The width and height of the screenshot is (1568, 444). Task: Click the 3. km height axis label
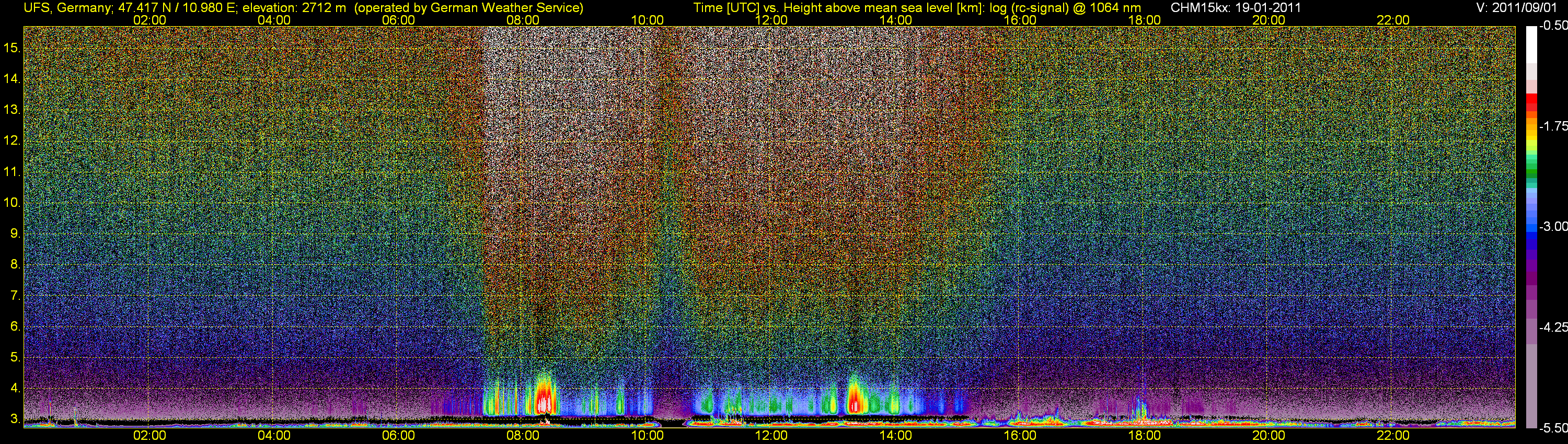15,419
